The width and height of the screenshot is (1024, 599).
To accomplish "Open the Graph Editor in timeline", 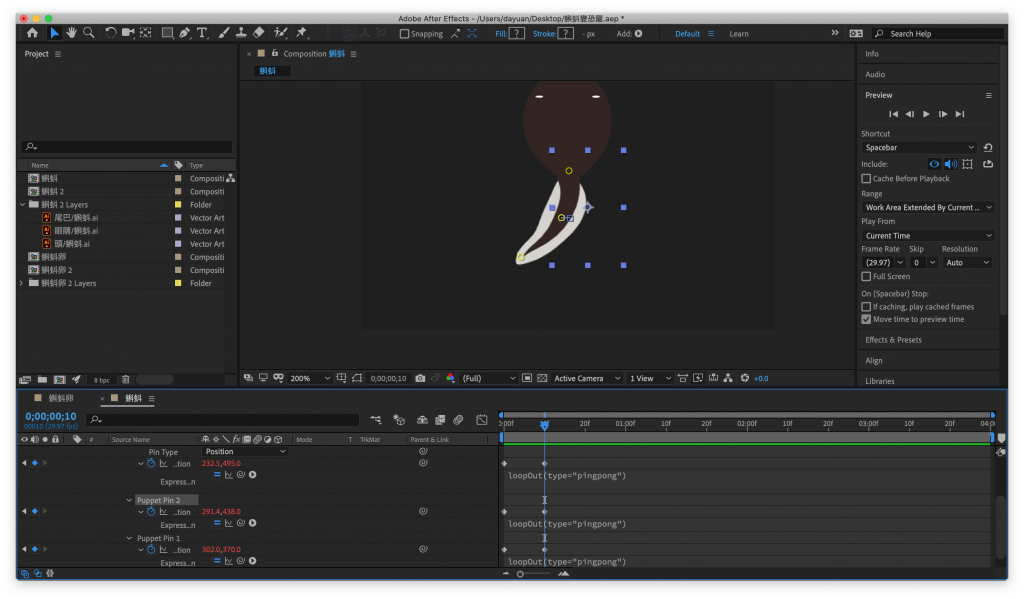I will click(x=482, y=420).
